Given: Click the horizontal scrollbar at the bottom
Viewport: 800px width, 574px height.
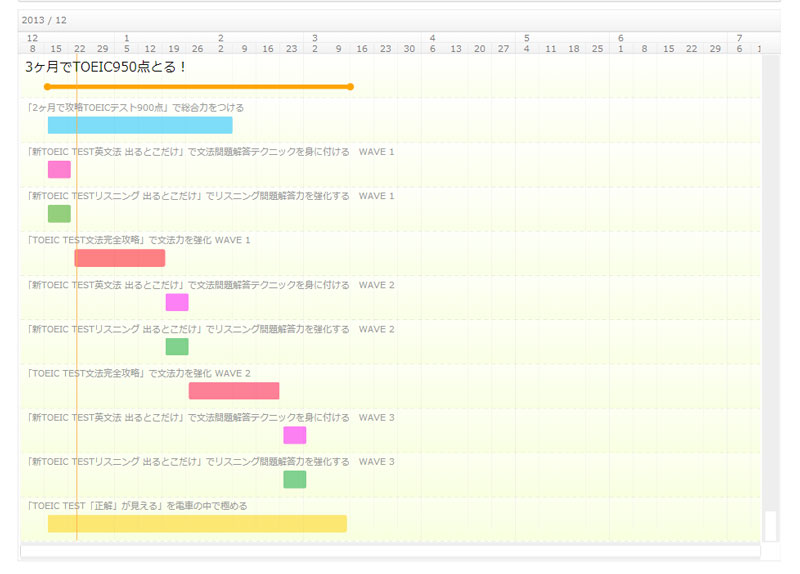Looking at the screenshot, I should 390,550.
